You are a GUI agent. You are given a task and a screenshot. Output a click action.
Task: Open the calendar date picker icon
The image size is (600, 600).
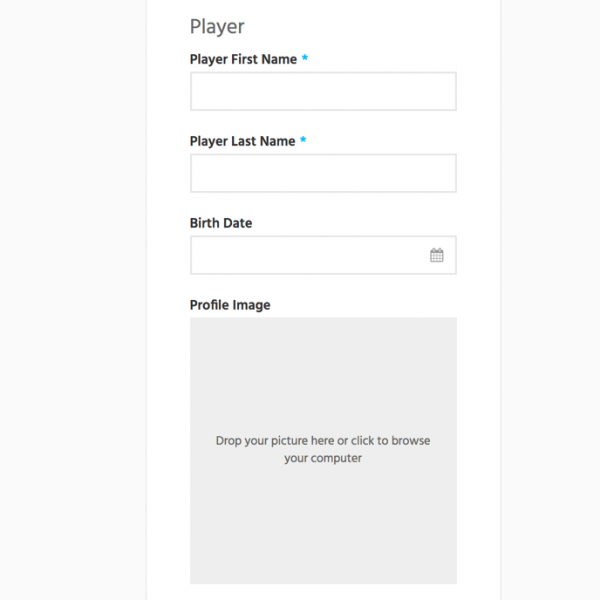coord(437,255)
